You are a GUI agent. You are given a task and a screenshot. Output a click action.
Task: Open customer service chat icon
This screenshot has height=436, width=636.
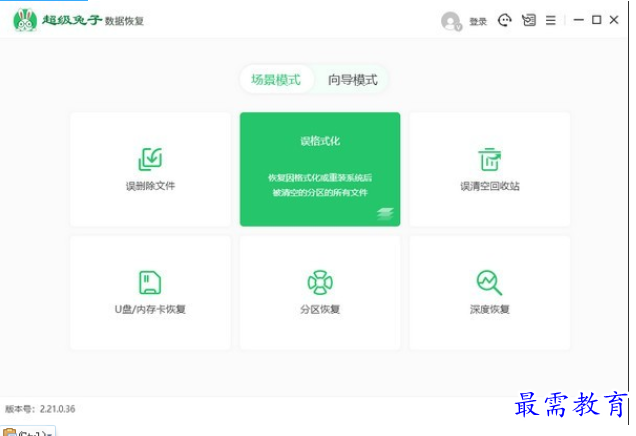pos(505,20)
